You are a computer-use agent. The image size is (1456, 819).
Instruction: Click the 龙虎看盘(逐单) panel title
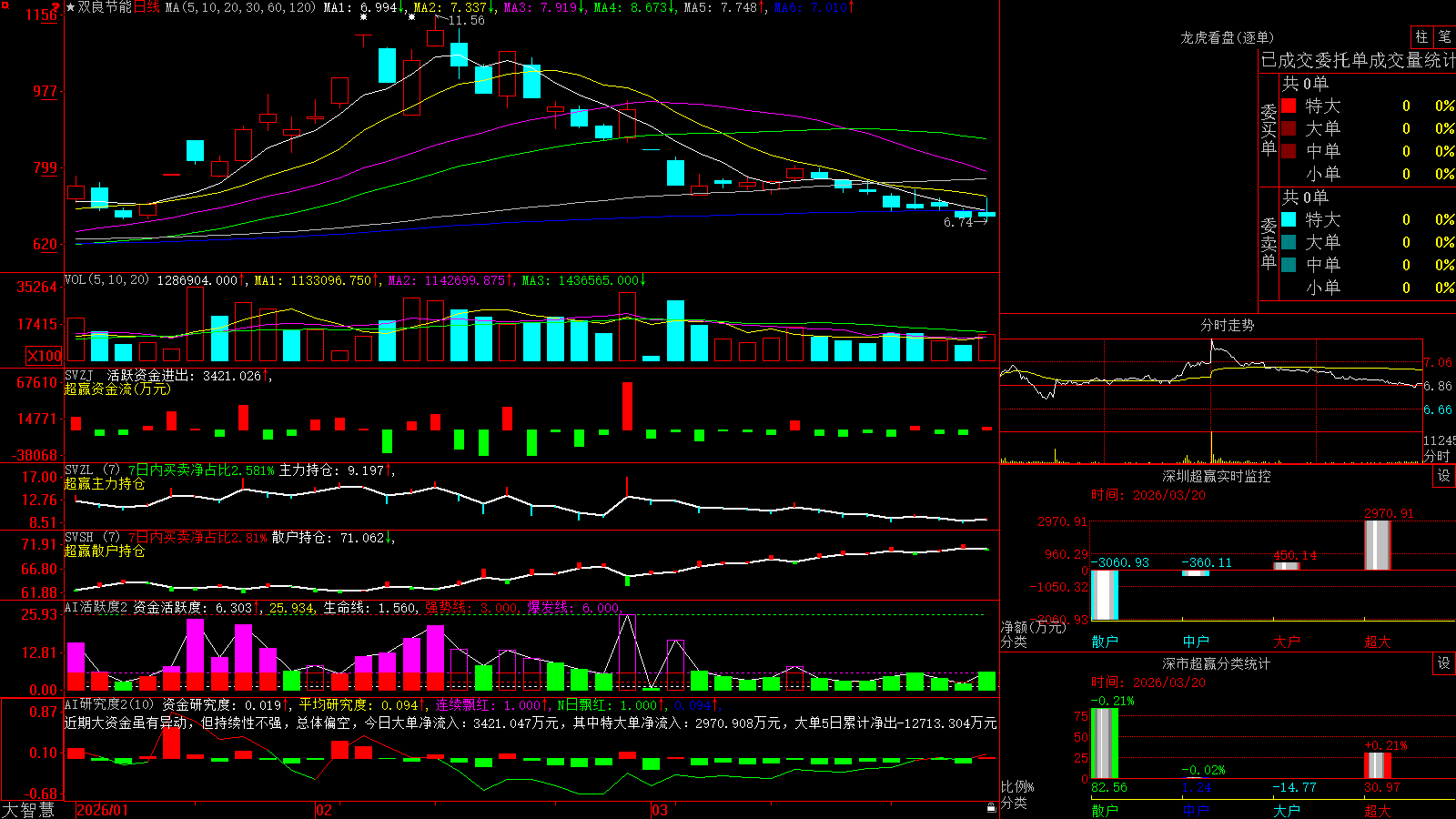click(x=1227, y=37)
